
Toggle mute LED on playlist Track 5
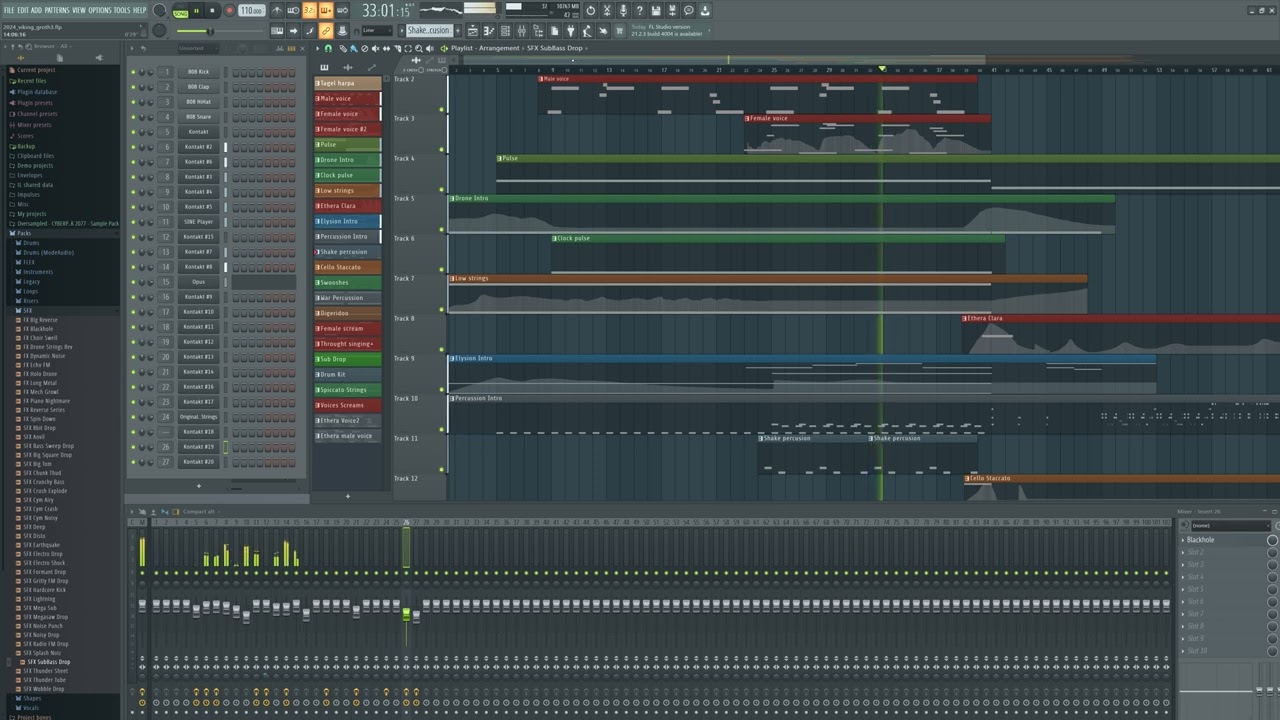pos(442,230)
